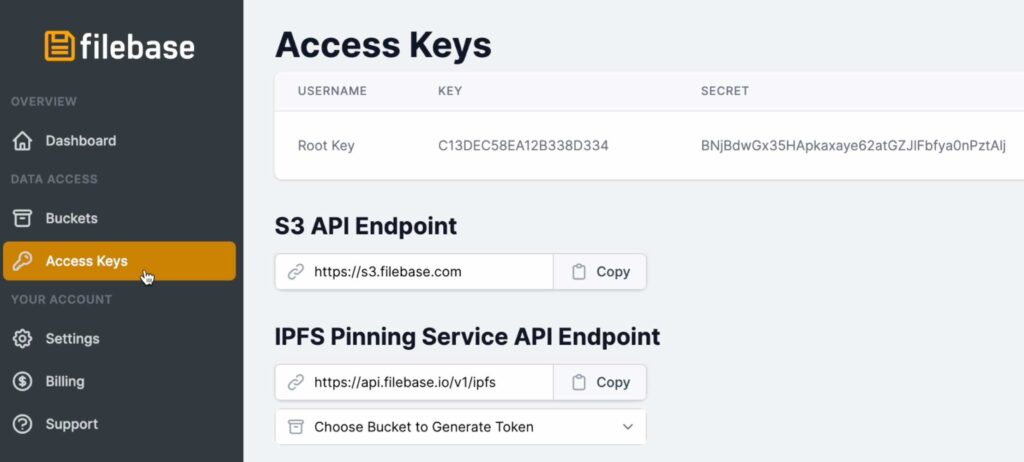1024x462 pixels.
Task: Copy the IPFS Pinning Service endpoint
Action: 600,382
